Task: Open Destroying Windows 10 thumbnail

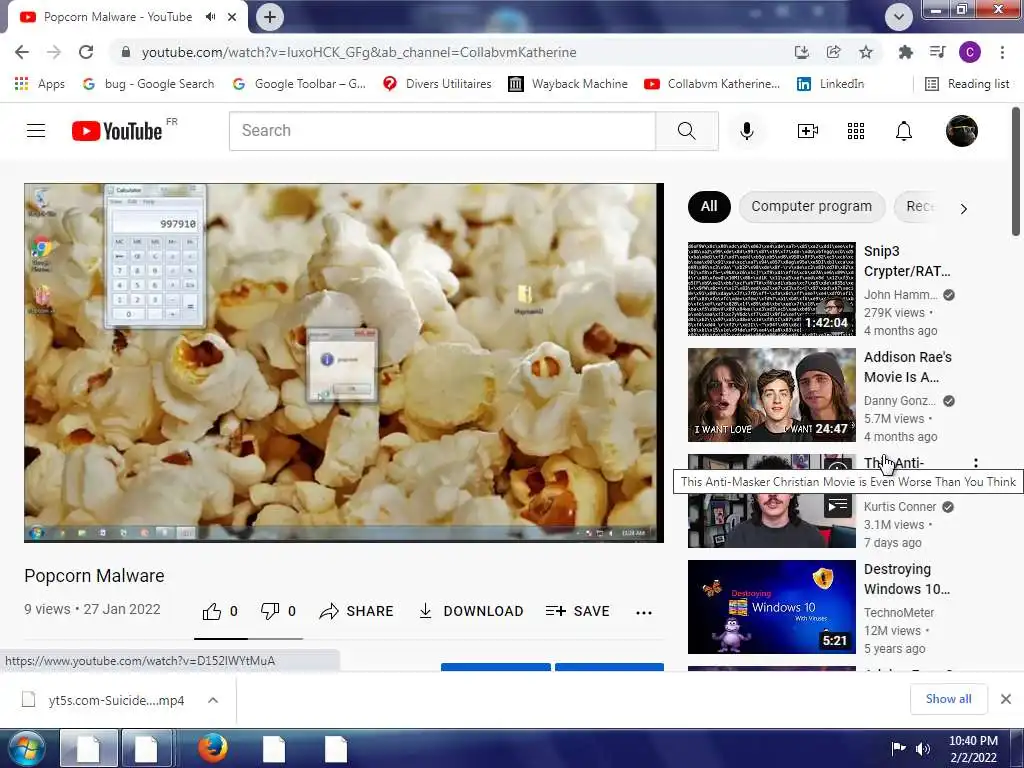Action: (771, 607)
